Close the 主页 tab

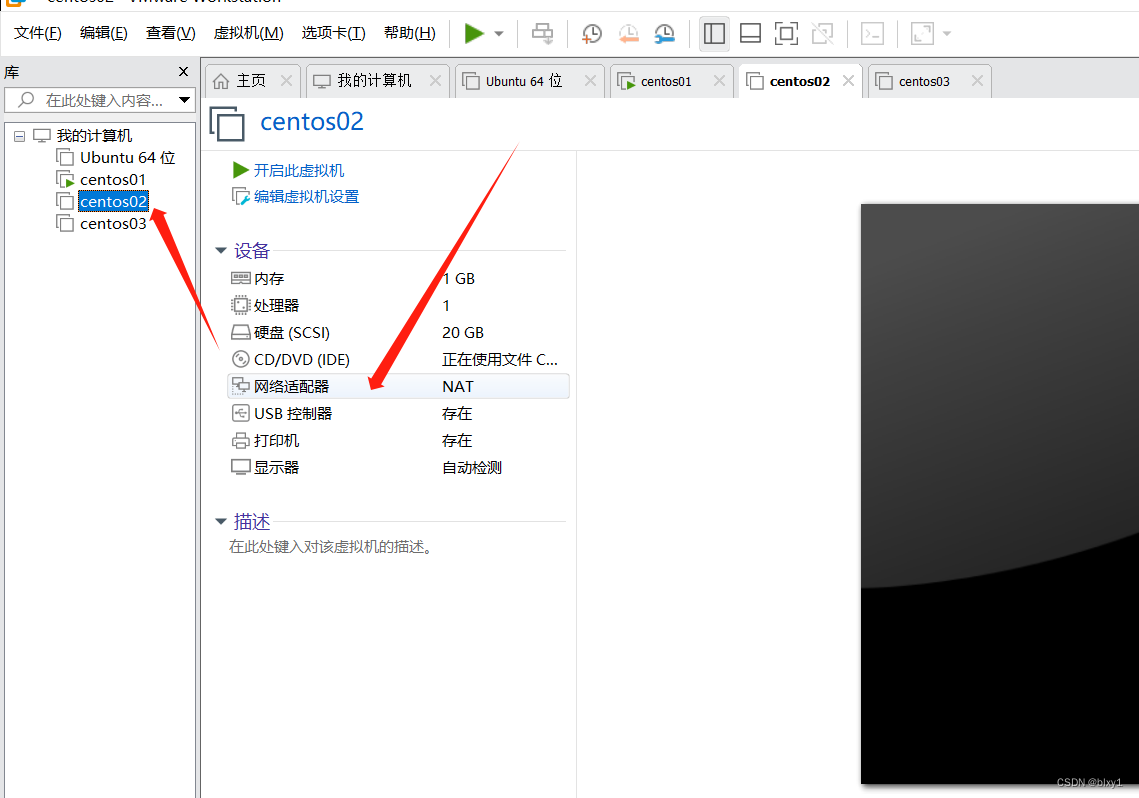point(286,81)
